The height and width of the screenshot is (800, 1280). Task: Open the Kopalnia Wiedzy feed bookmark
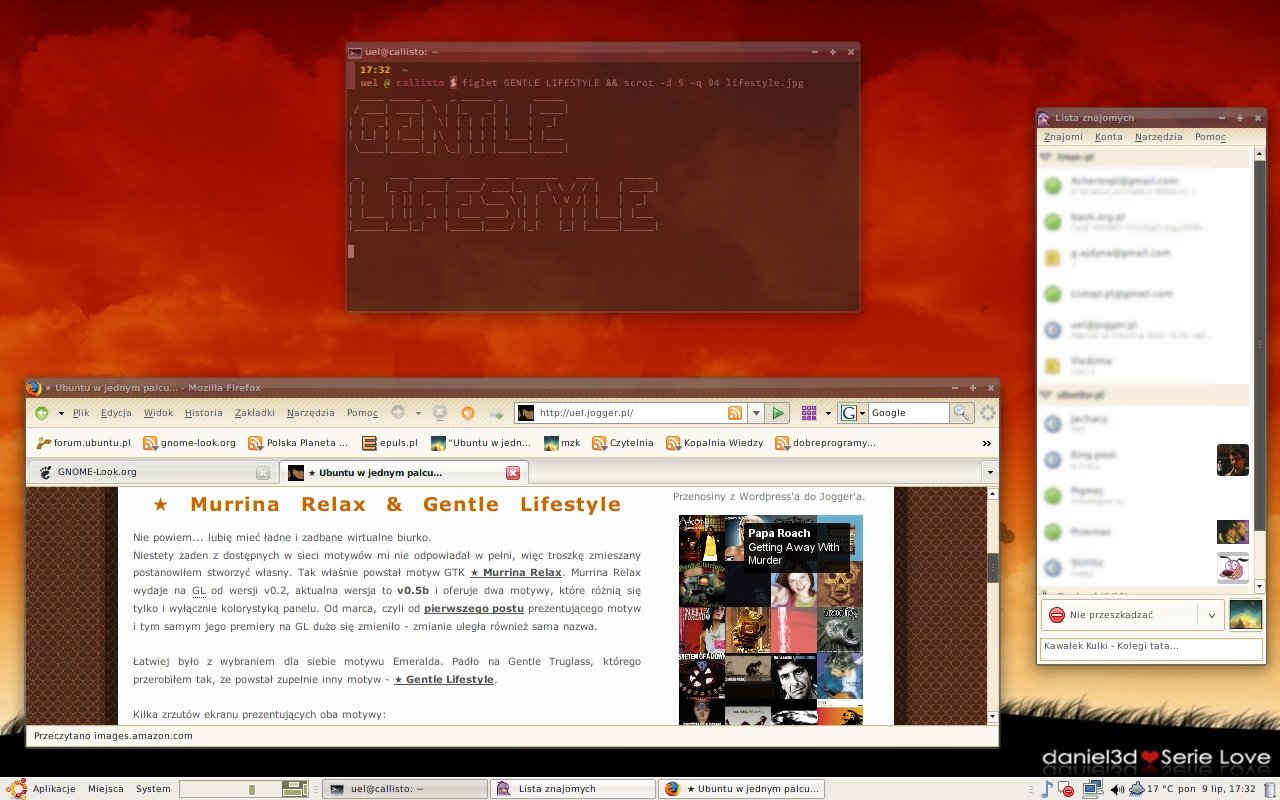coord(714,443)
